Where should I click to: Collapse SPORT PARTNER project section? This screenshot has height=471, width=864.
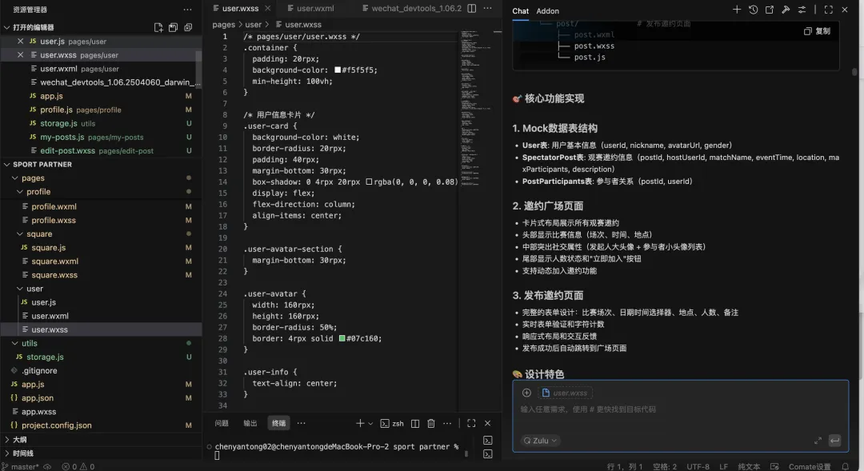pyautogui.click(x=41, y=164)
